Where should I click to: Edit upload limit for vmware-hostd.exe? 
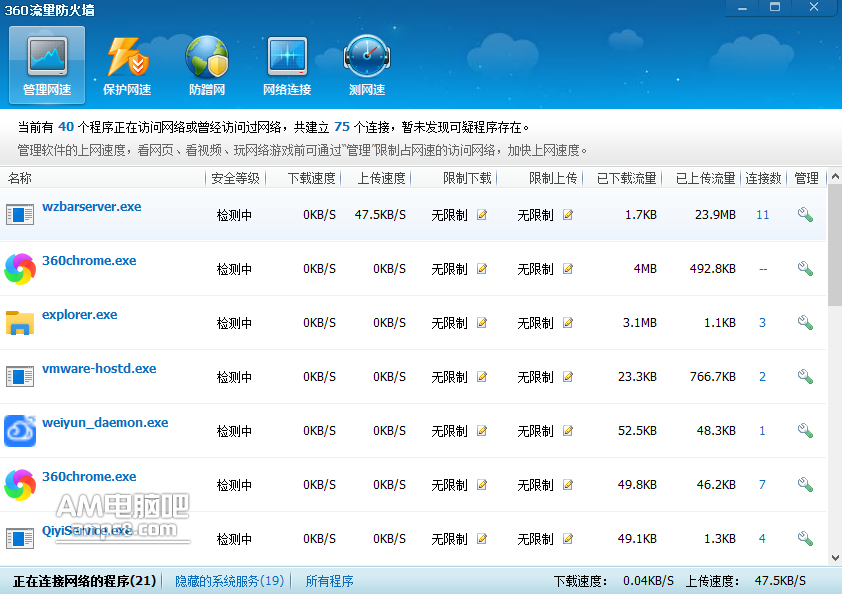pos(568,376)
